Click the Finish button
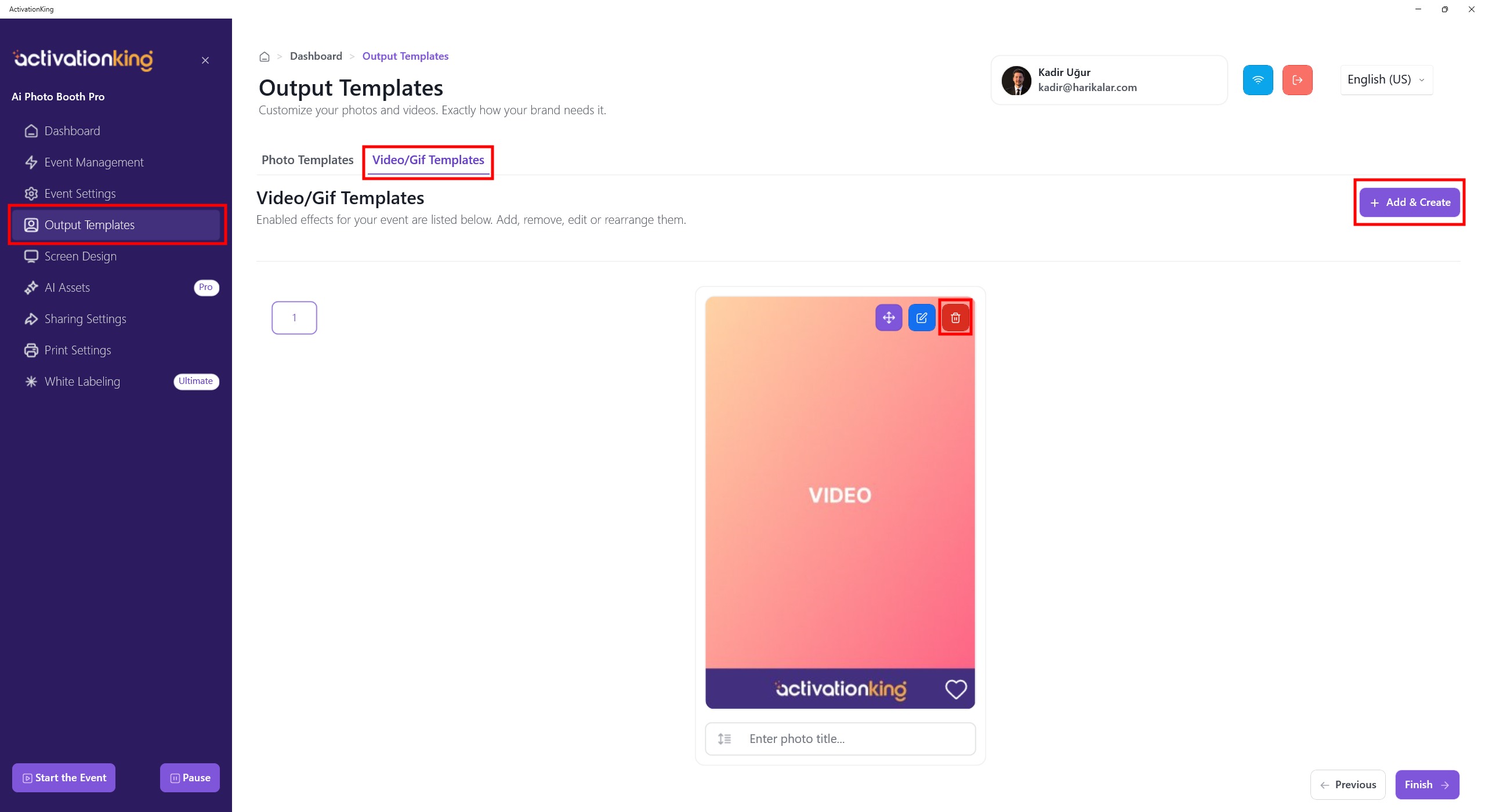 coord(1427,785)
